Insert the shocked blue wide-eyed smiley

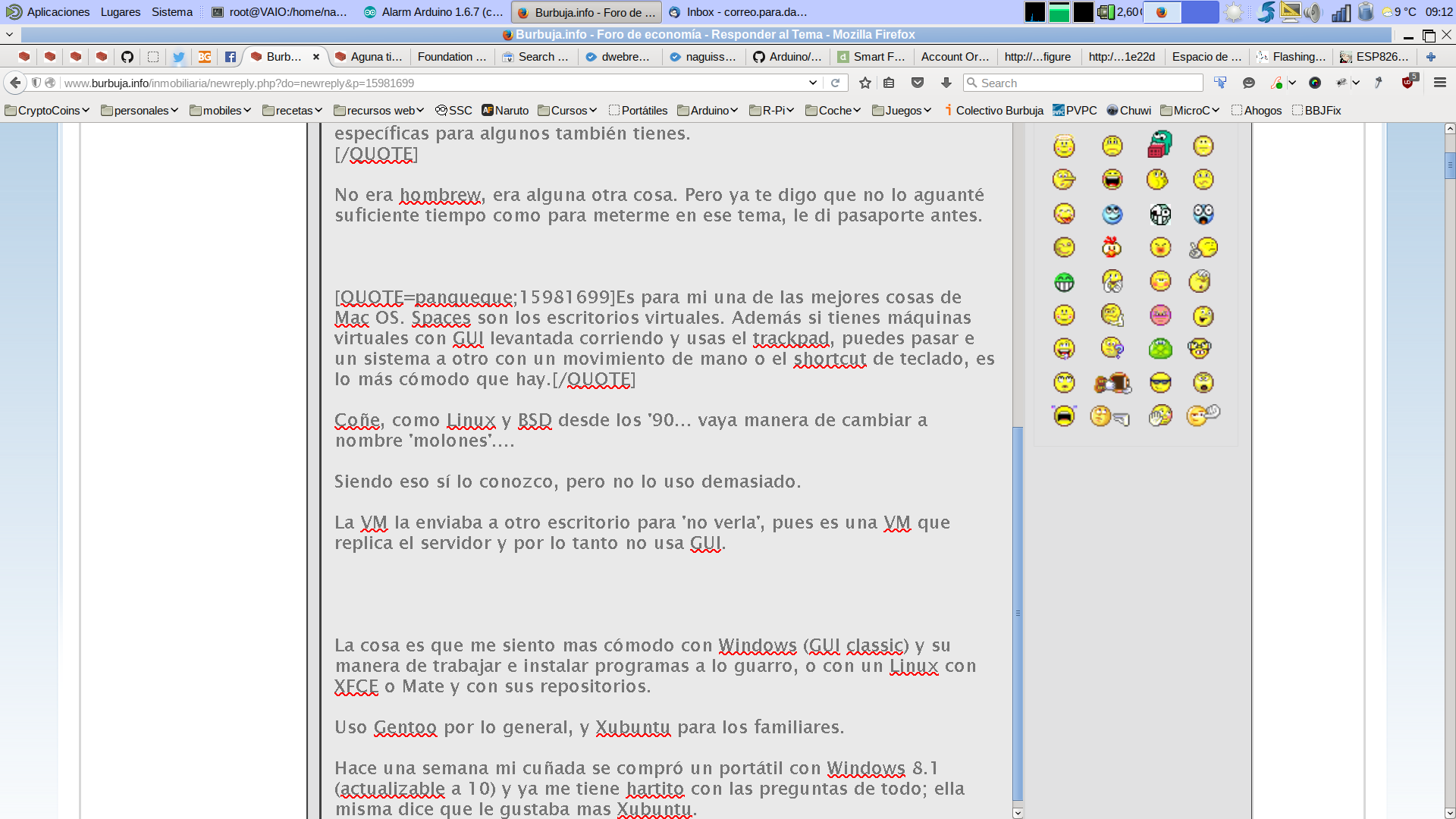[x=1203, y=214]
